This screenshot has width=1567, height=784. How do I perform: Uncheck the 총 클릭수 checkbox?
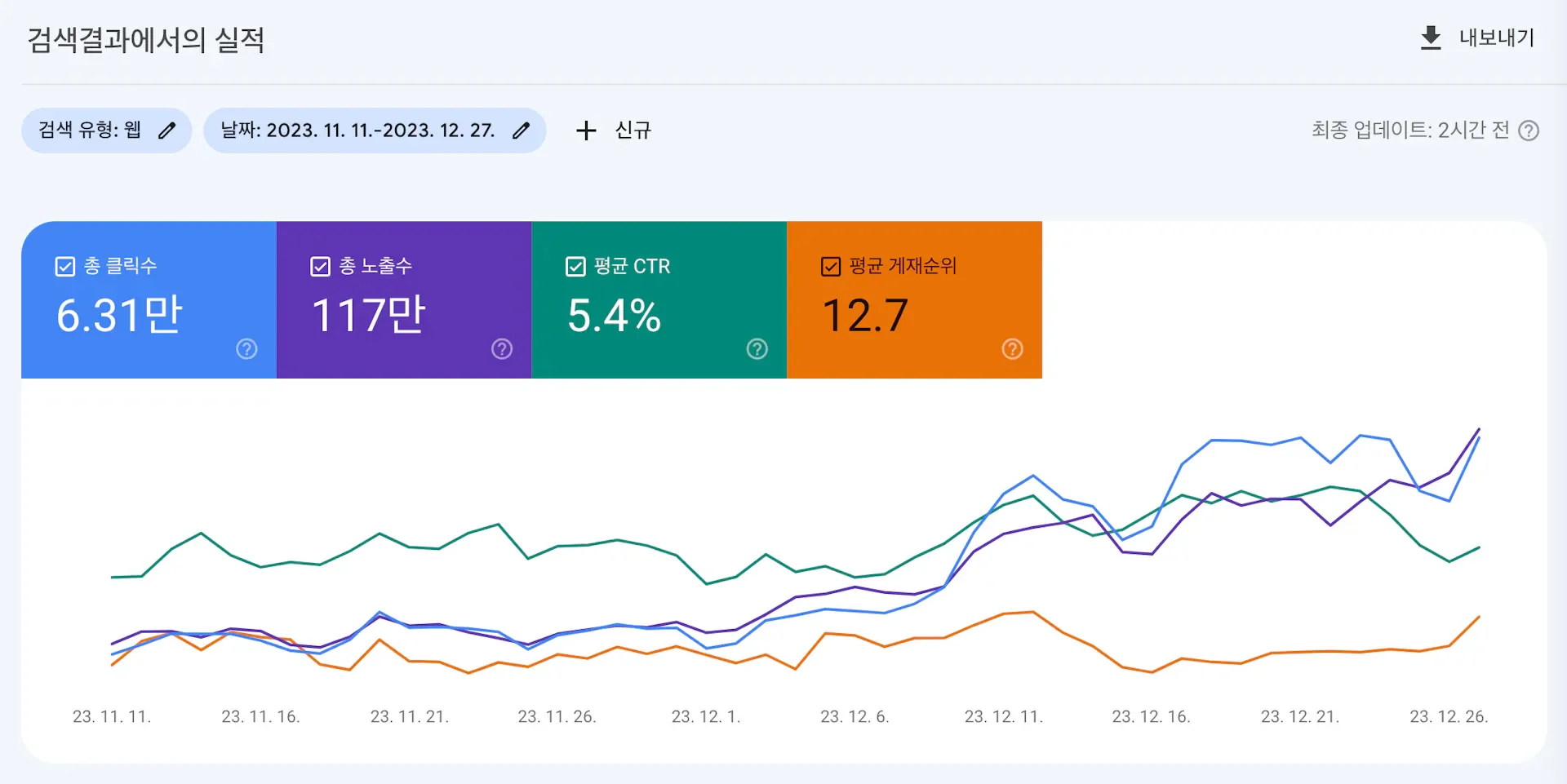point(65,265)
